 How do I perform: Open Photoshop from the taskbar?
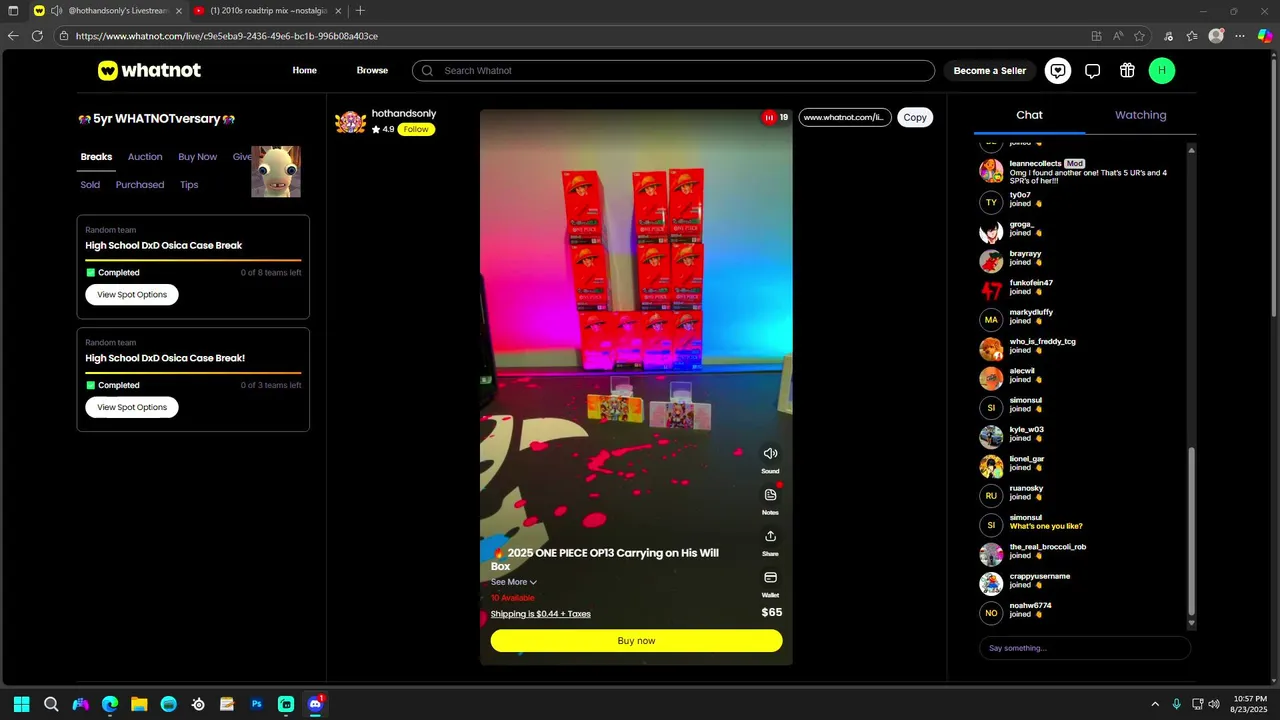(x=257, y=704)
